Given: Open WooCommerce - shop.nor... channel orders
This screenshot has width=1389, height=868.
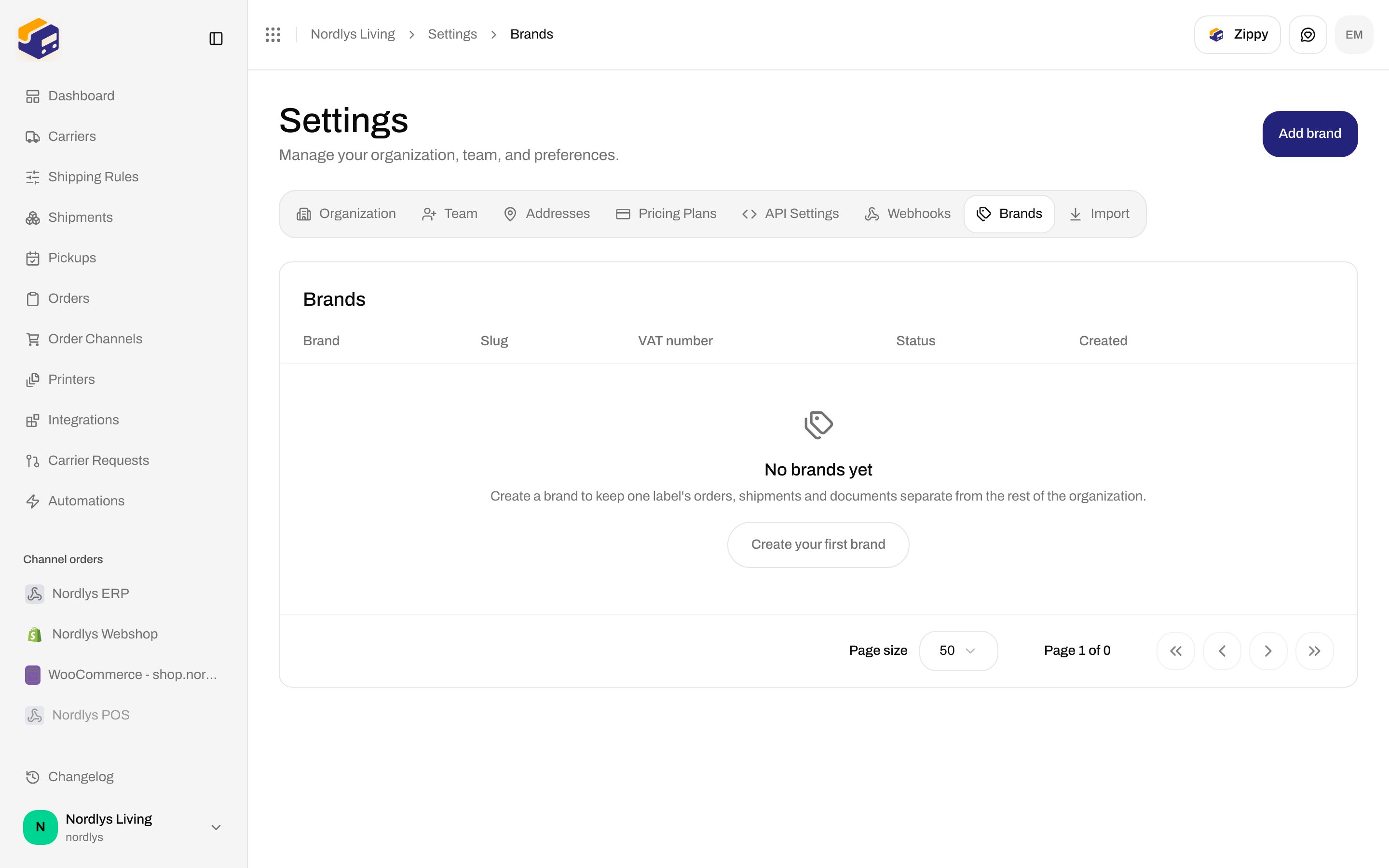Looking at the screenshot, I should pos(123,675).
